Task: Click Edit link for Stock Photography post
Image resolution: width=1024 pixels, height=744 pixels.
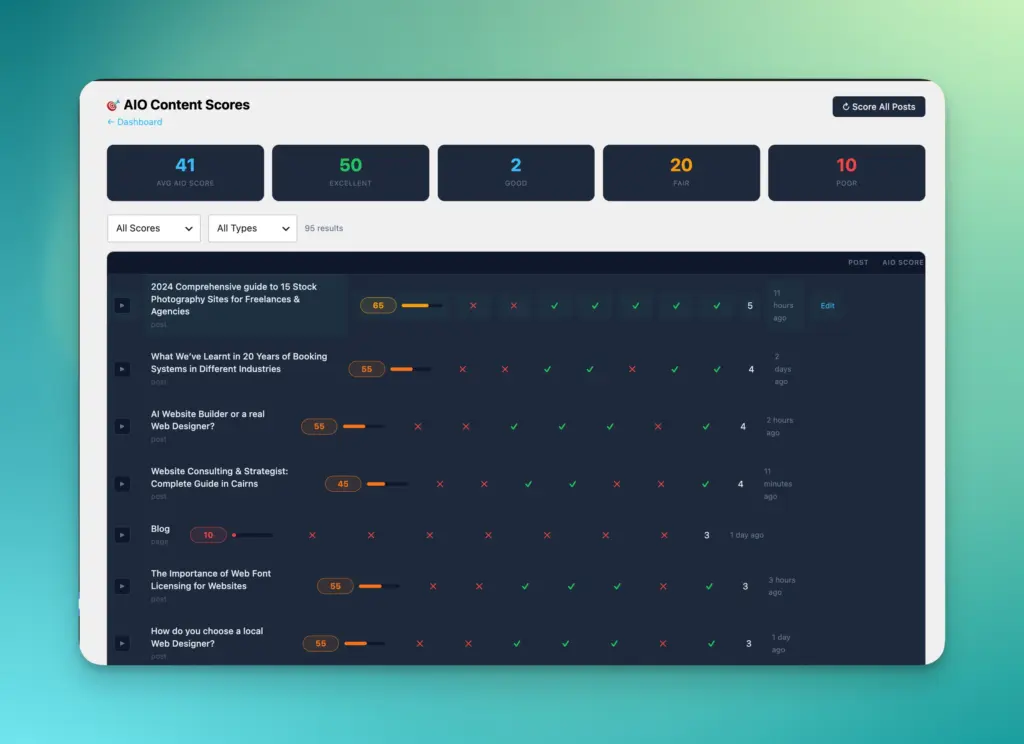Action: point(827,306)
